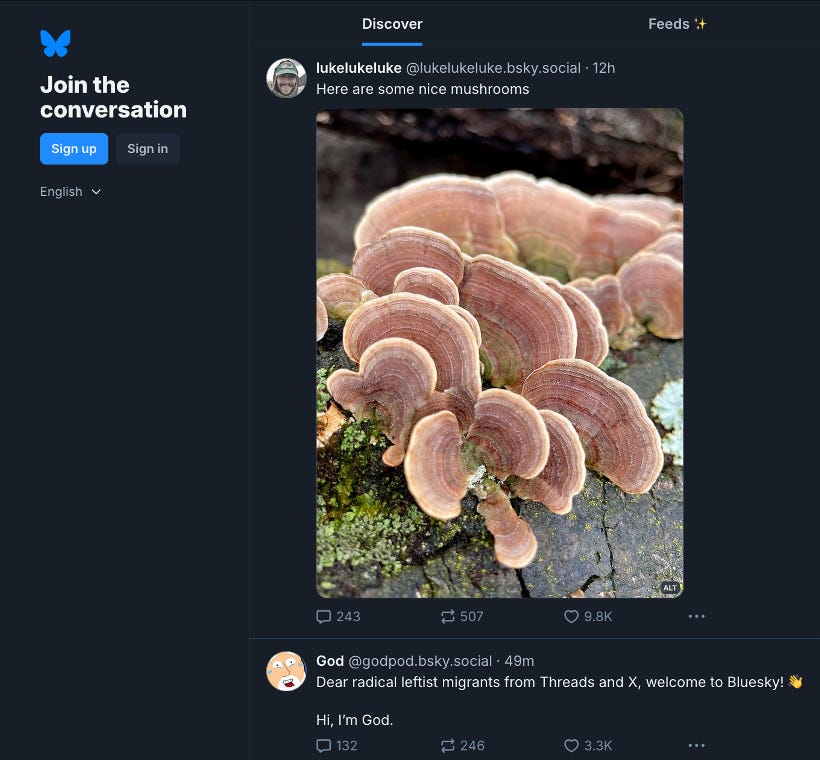
Task: View ALT text badge on mushroom image
Action: pos(670,588)
